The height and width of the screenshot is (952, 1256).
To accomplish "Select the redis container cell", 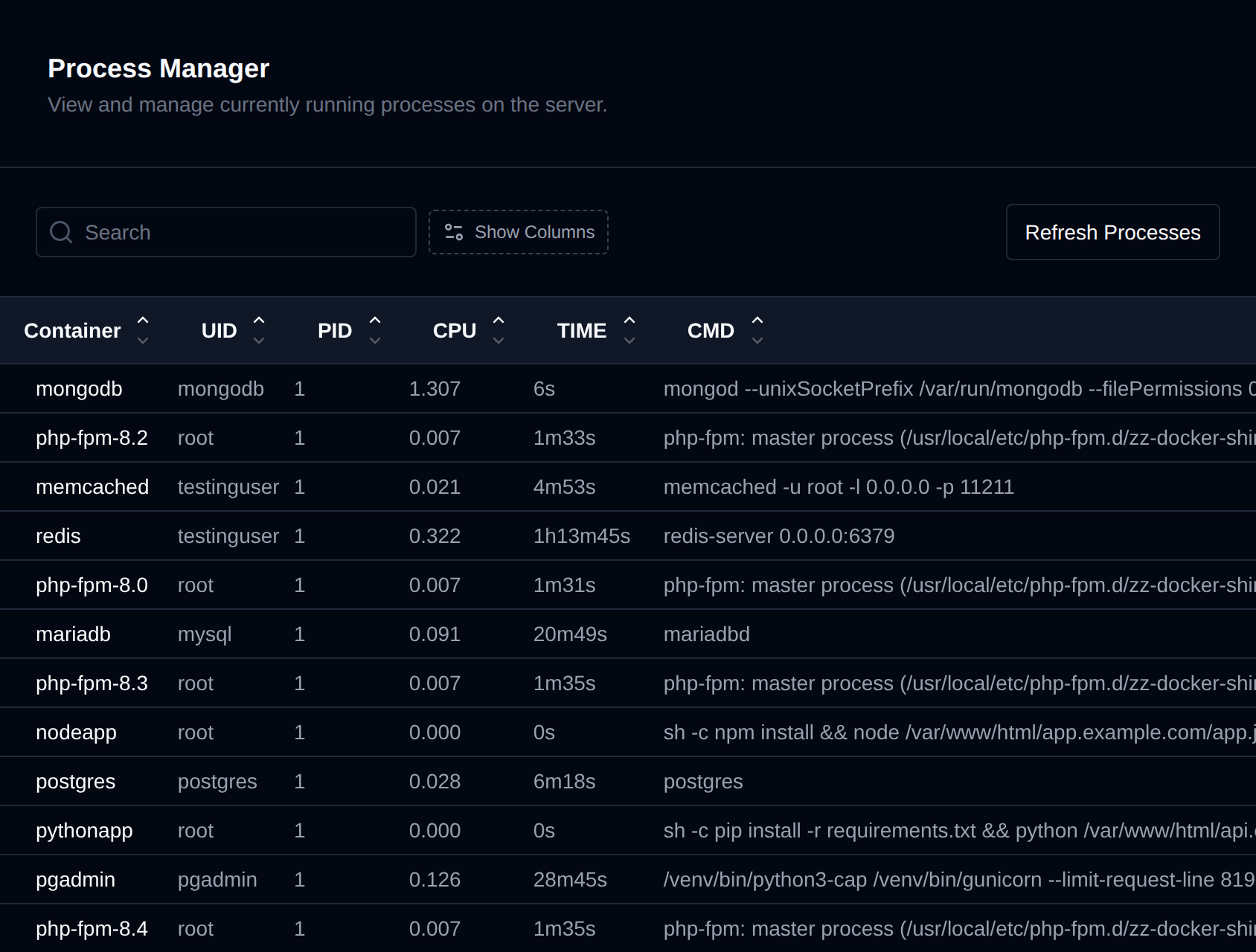I will [x=58, y=536].
